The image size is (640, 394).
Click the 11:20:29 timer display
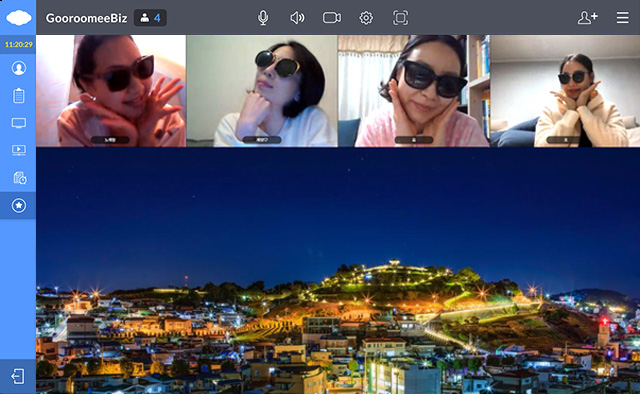[18, 45]
